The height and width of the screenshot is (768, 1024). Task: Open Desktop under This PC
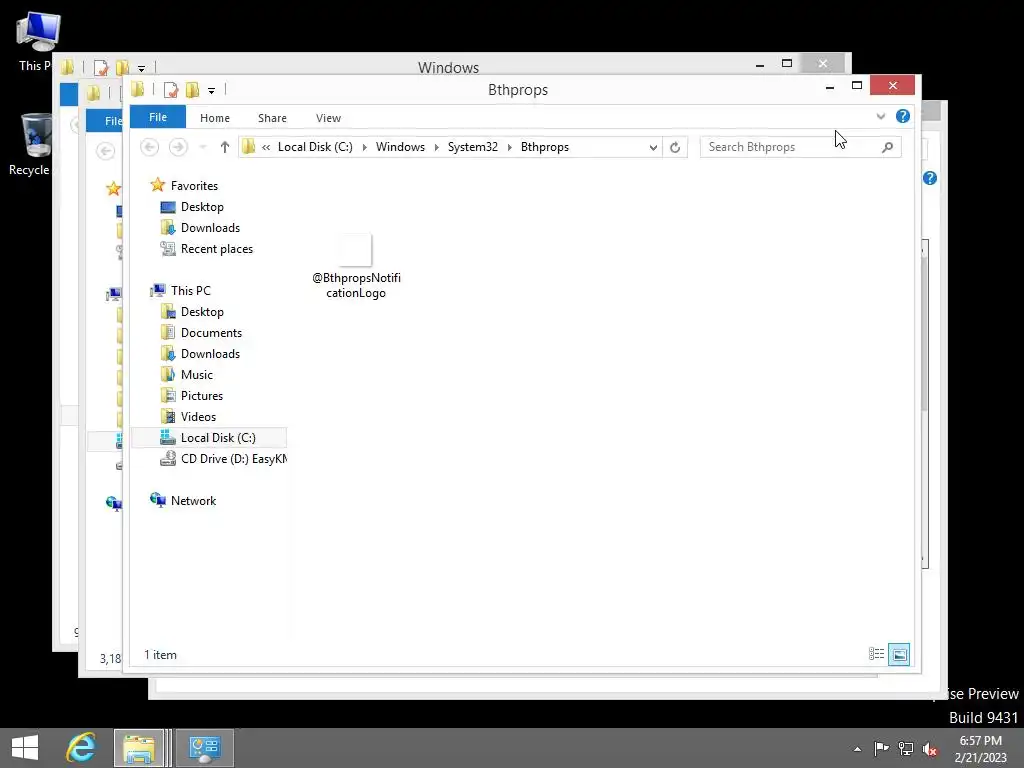pyautogui.click(x=202, y=312)
